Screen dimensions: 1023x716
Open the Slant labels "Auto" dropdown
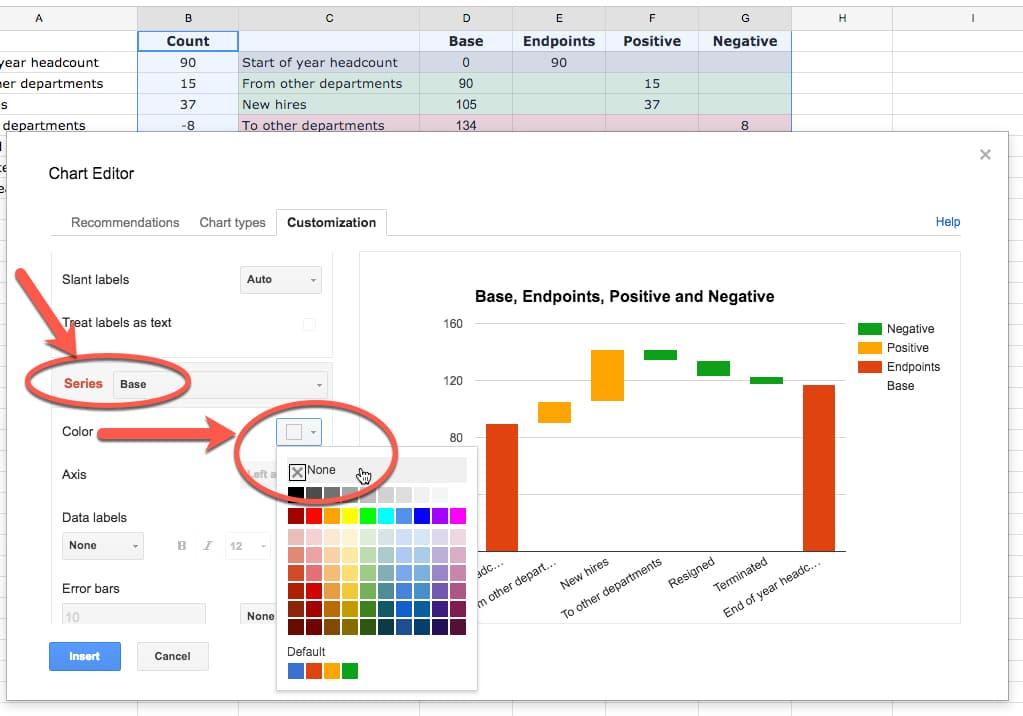coord(280,280)
